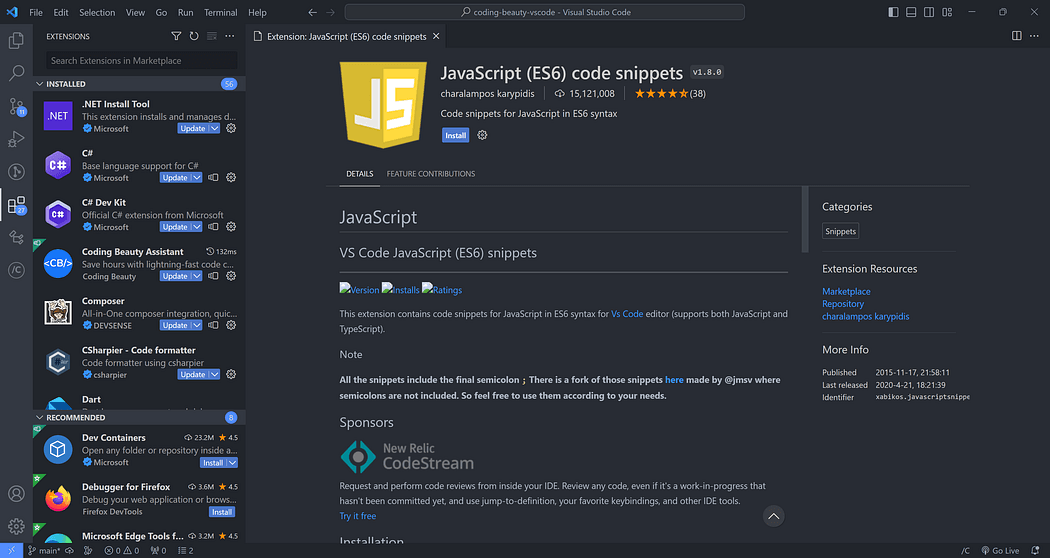Open the Repository resource link
Viewport: 1050px width, 558px height.
(843, 303)
